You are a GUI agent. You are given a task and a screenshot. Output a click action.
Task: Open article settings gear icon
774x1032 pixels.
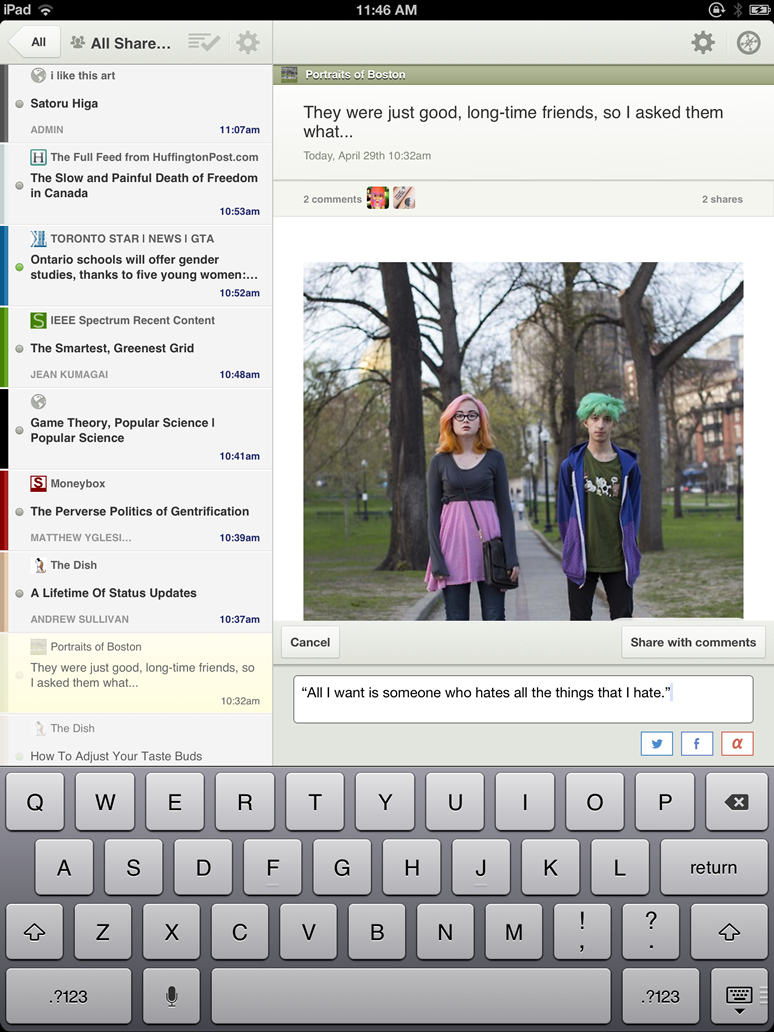click(703, 42)
